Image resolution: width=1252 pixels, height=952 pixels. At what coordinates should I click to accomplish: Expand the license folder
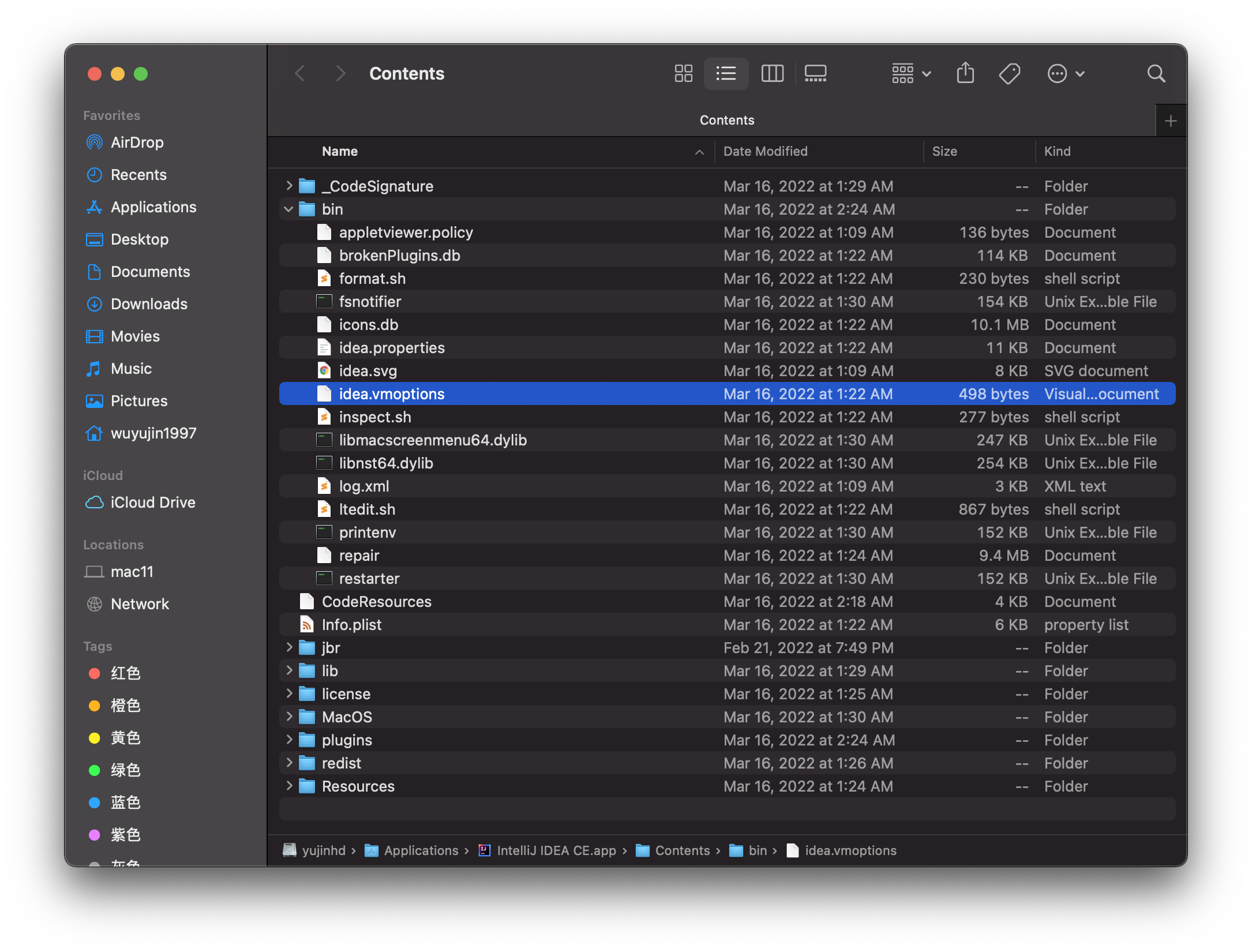[289, 694]
